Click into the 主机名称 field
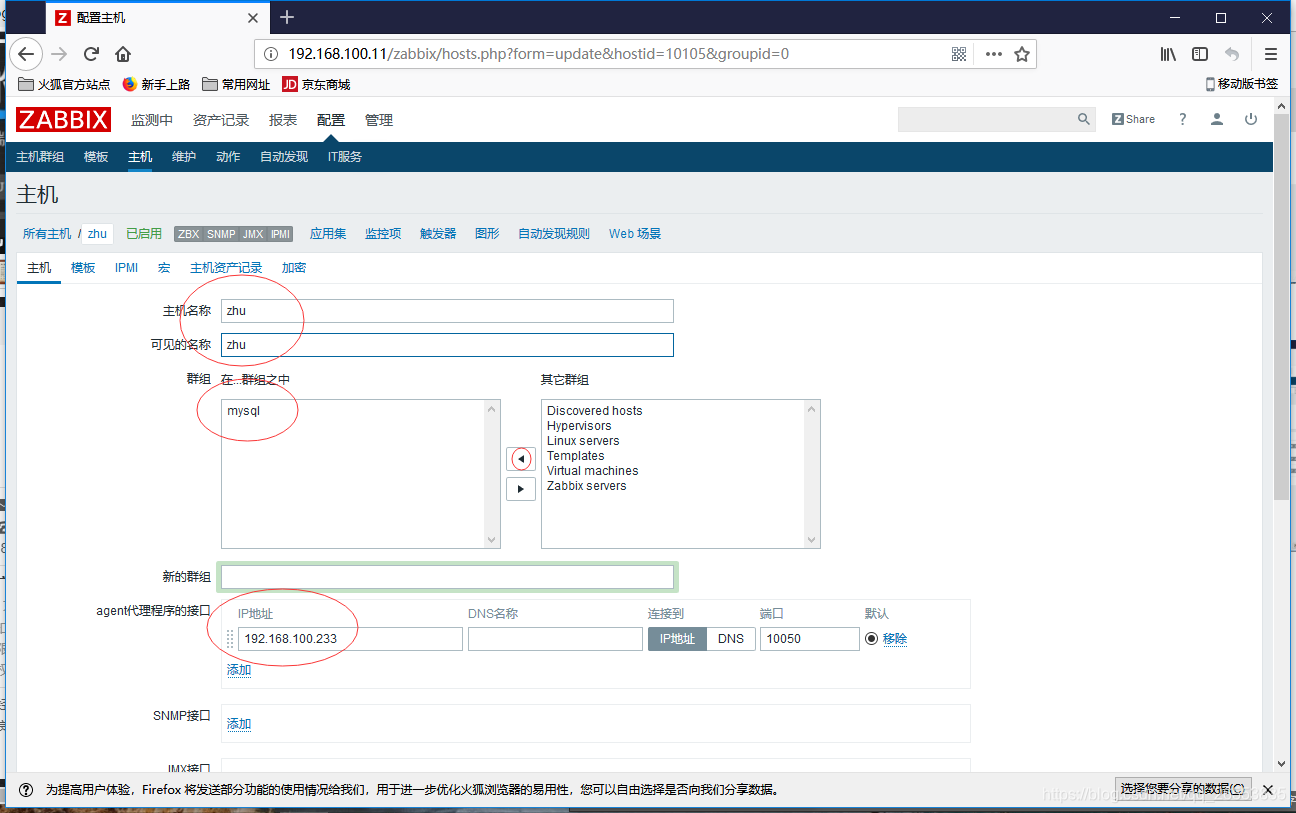The height and width of the screenshot is (813, 1296). click(447, 311)
